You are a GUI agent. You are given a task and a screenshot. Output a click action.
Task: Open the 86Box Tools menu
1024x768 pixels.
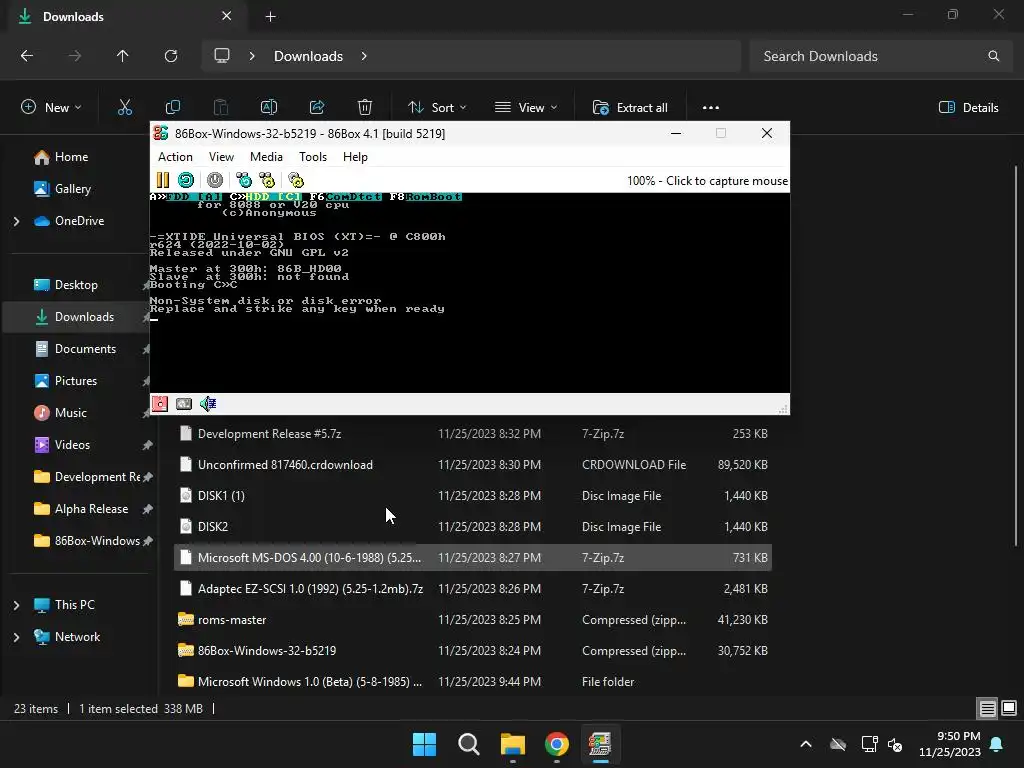313,157
